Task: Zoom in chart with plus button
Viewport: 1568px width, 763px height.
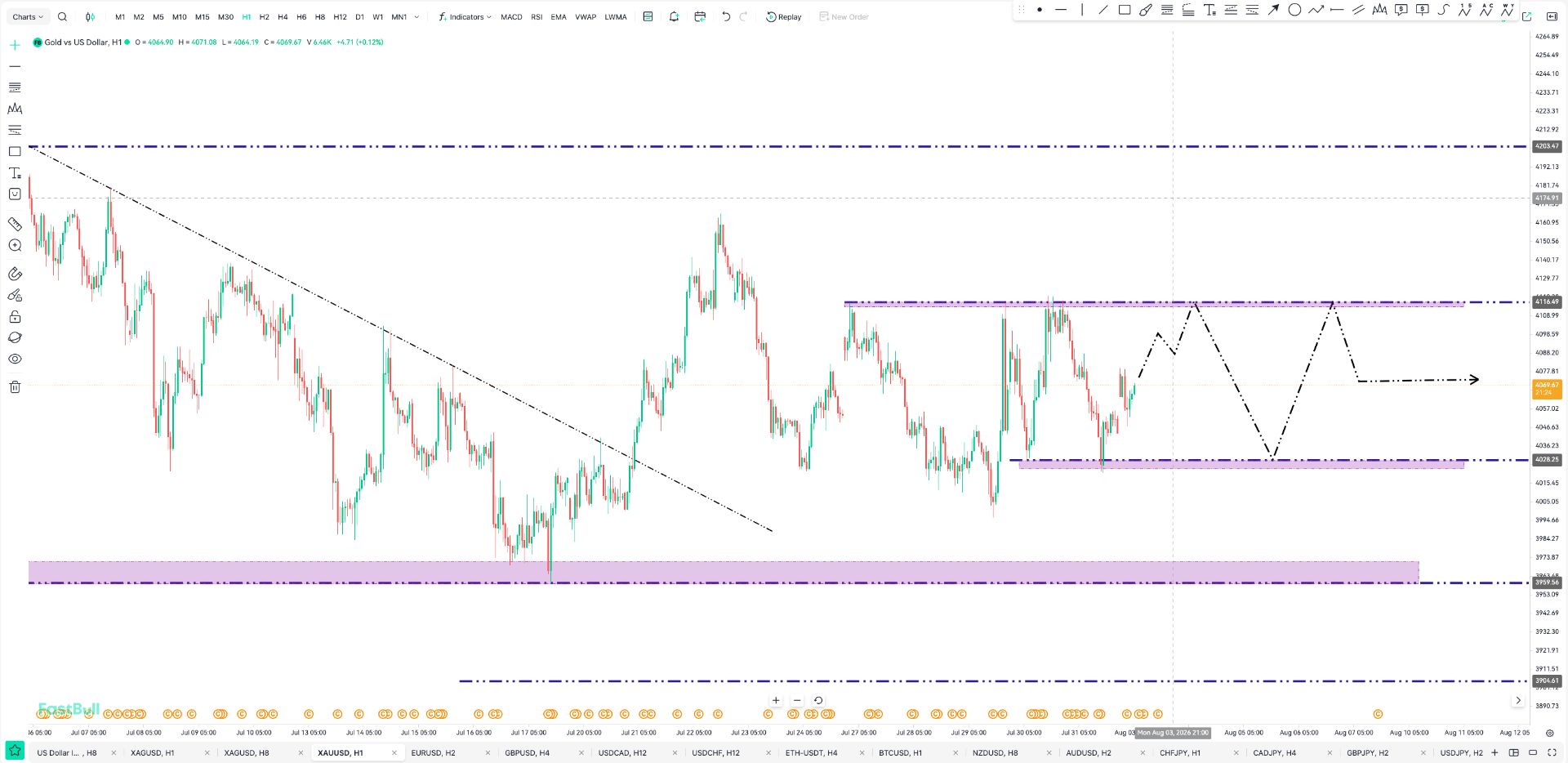Action: tap(776, 700)
